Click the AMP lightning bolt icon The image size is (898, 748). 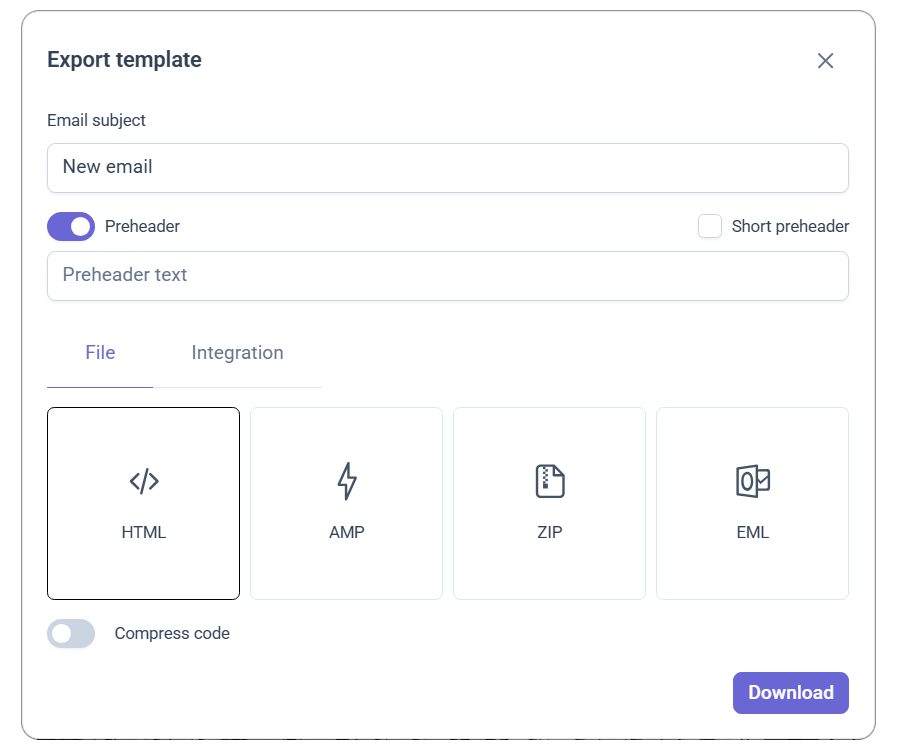pos(347,481)
